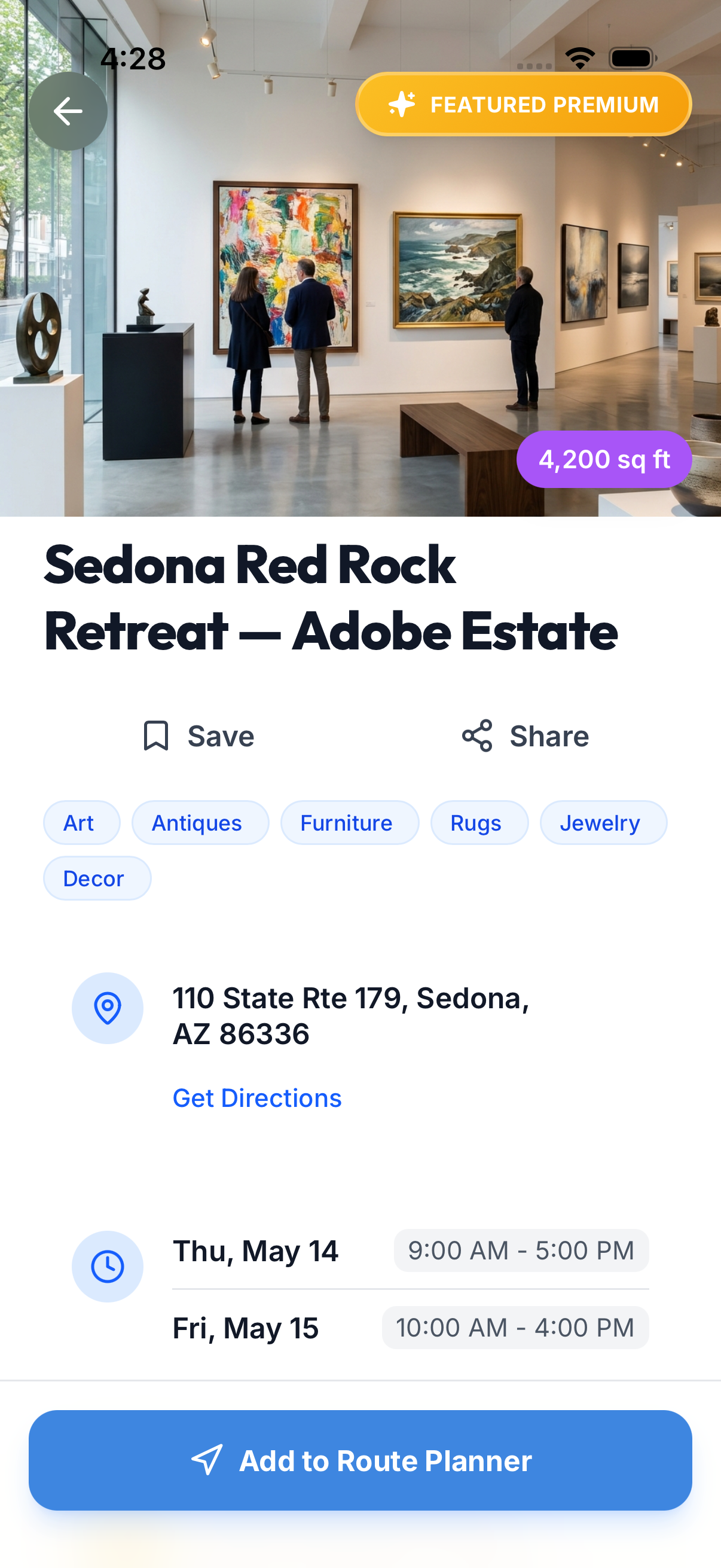This screenshot has height=1568, width=721.
Task: Toggle the Jewelry category tag
Action: coord(603,822)
